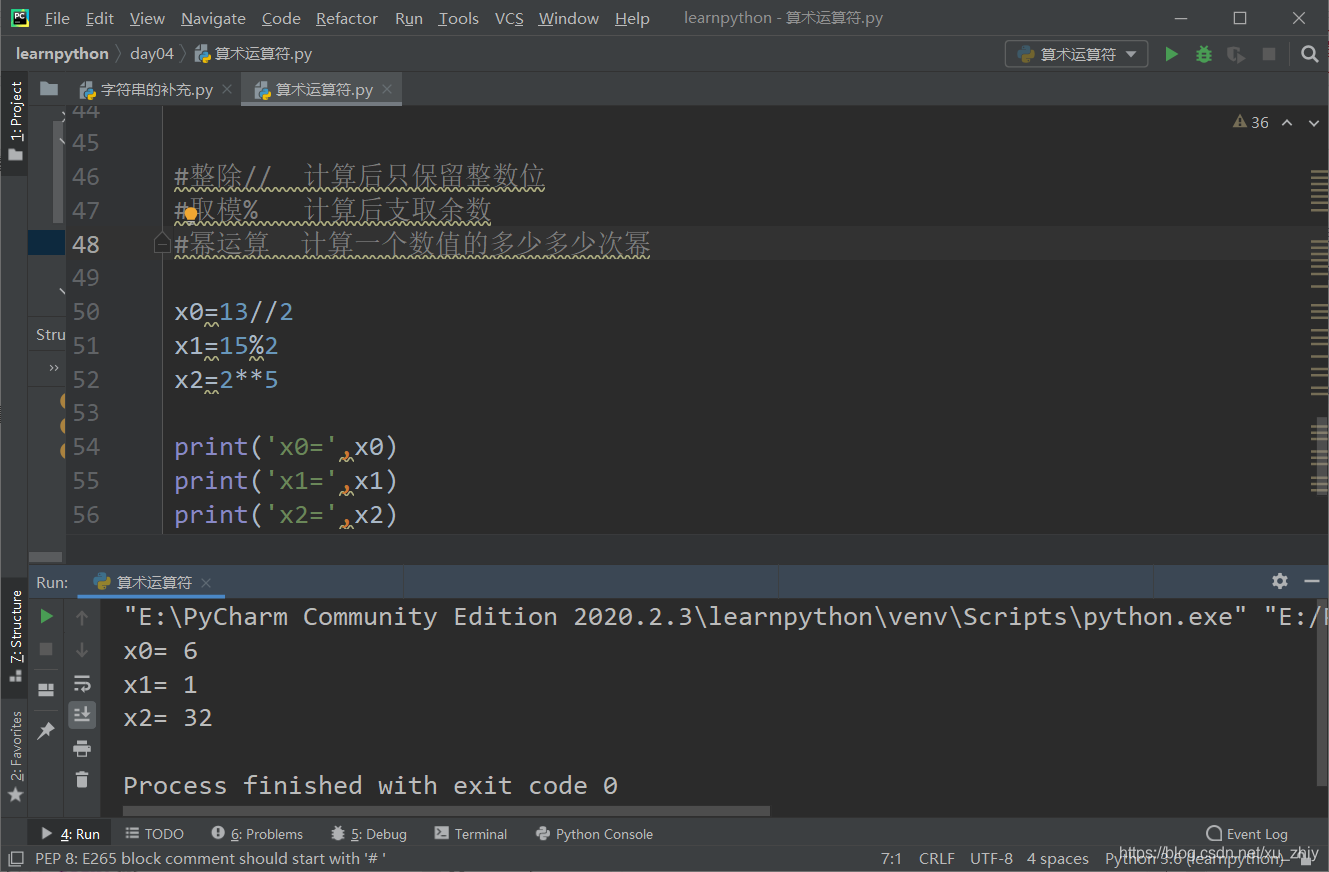1329x872 pixels.
Task: Open Search Everywhere magnifier
Action: pos(1310,54)
